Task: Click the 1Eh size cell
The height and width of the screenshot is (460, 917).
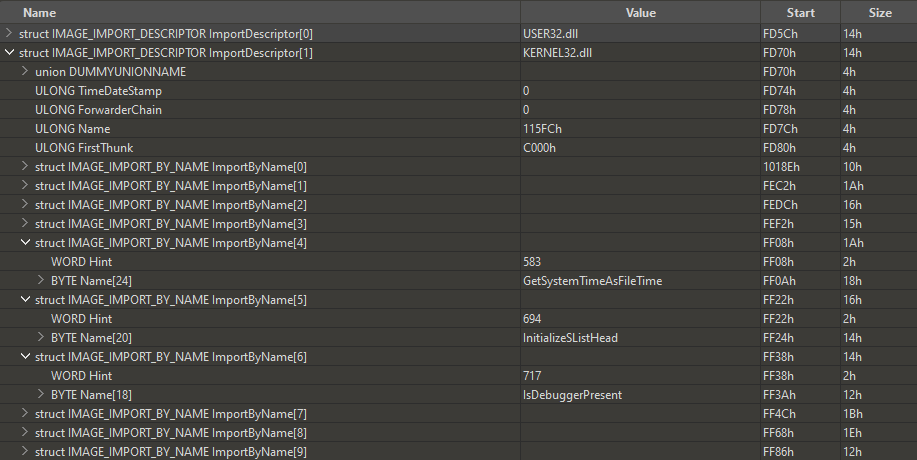Action: click(878, 433)
